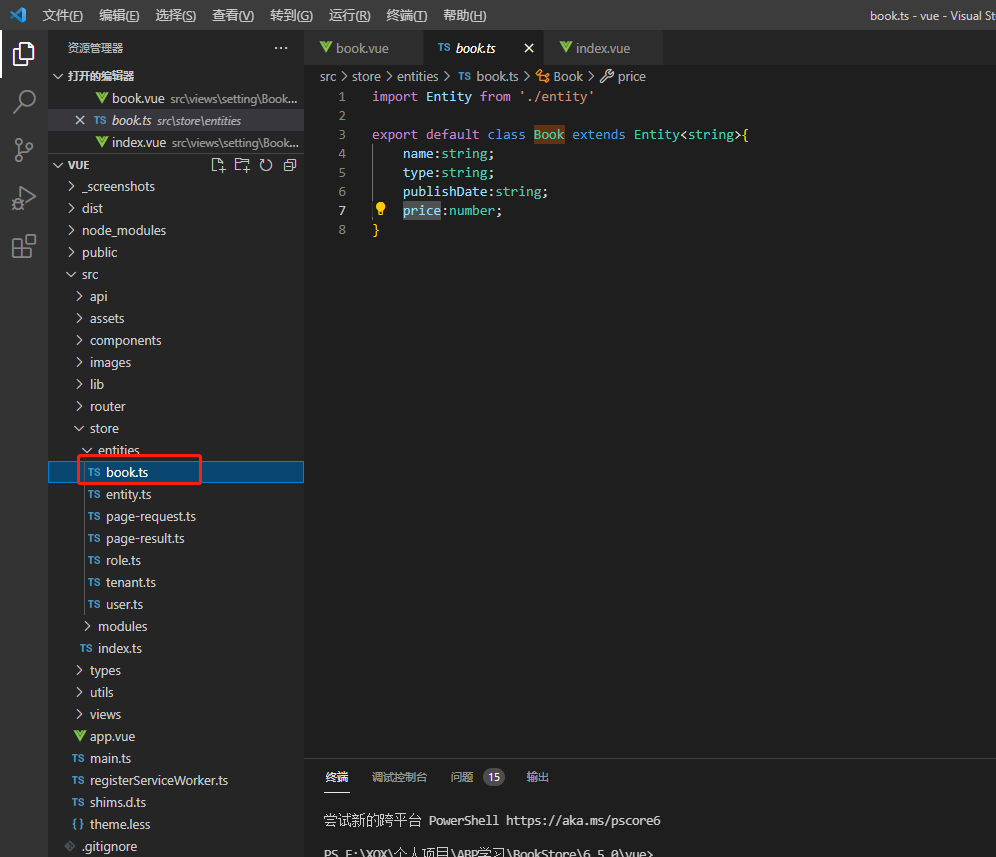Open the Run and Debug icon
996x857 pixels.
point(24,198)
